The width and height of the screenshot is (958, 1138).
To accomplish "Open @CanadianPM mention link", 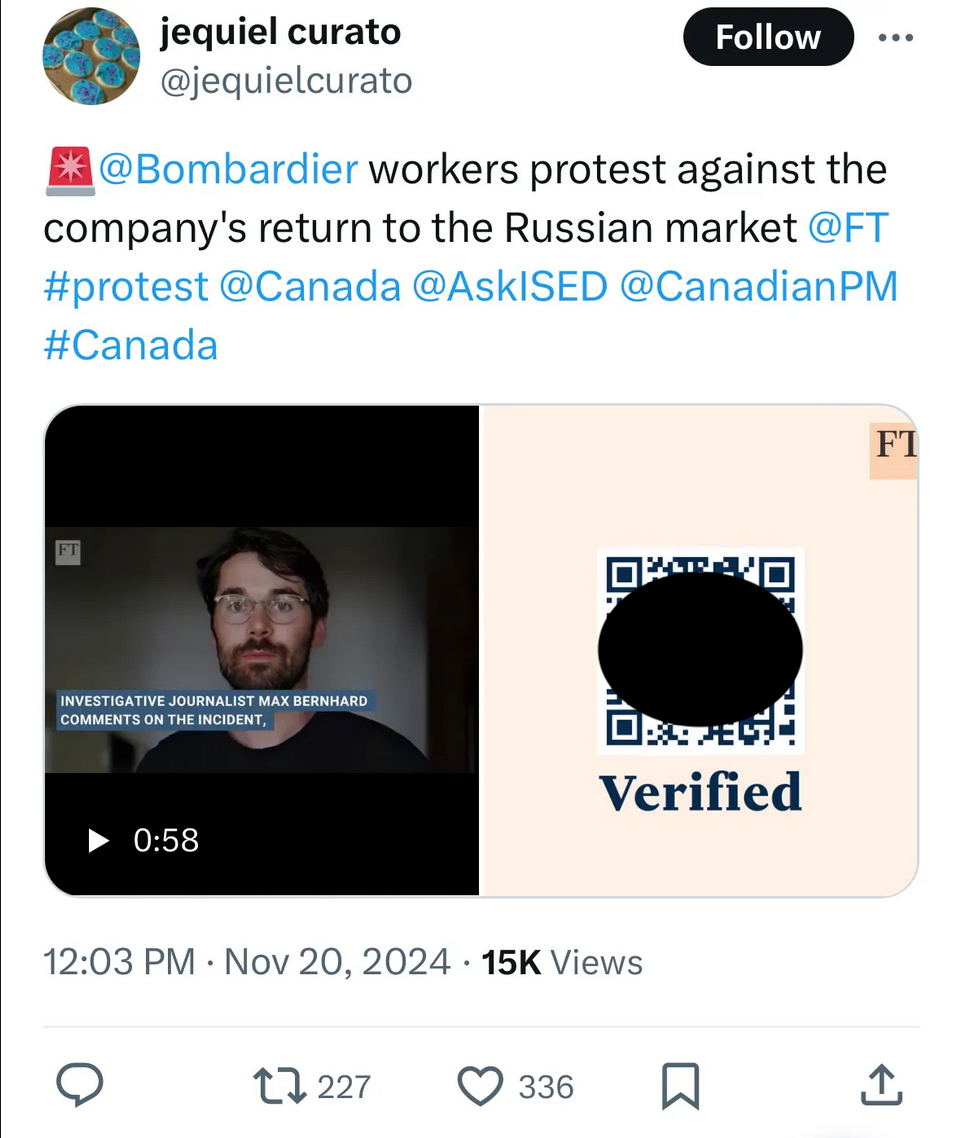I will 758,287.
